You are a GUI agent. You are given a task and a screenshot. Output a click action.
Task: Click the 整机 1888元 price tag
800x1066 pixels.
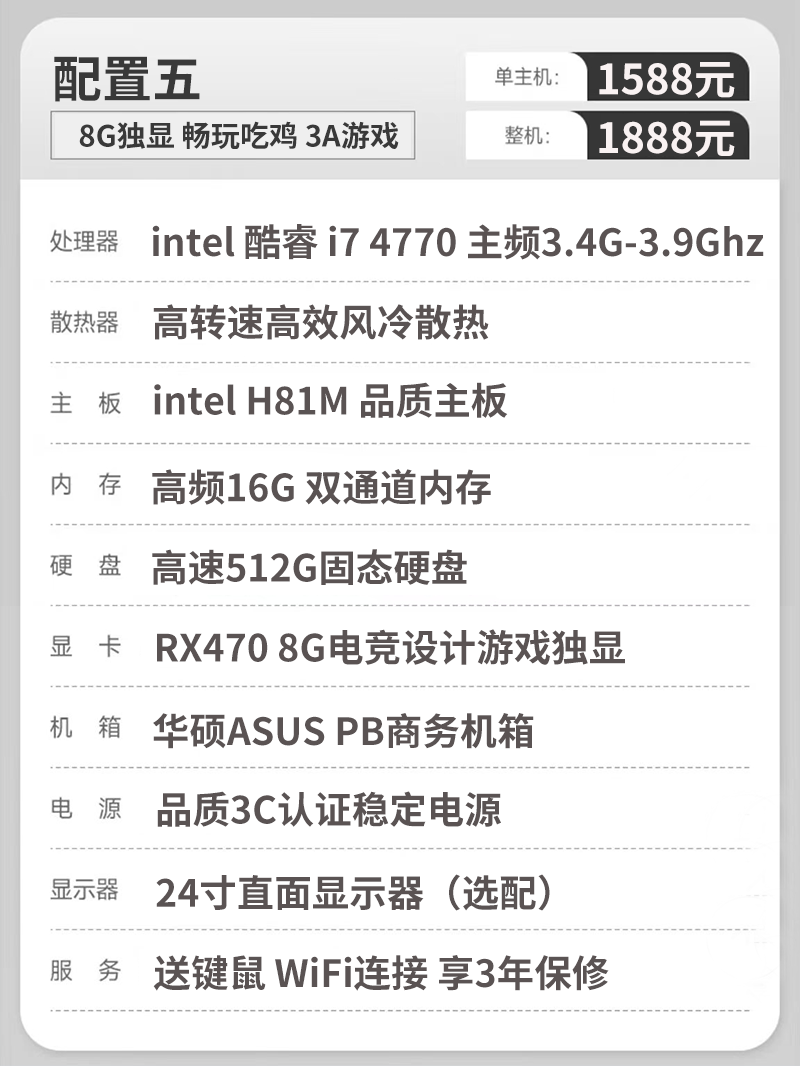point(607,136)
